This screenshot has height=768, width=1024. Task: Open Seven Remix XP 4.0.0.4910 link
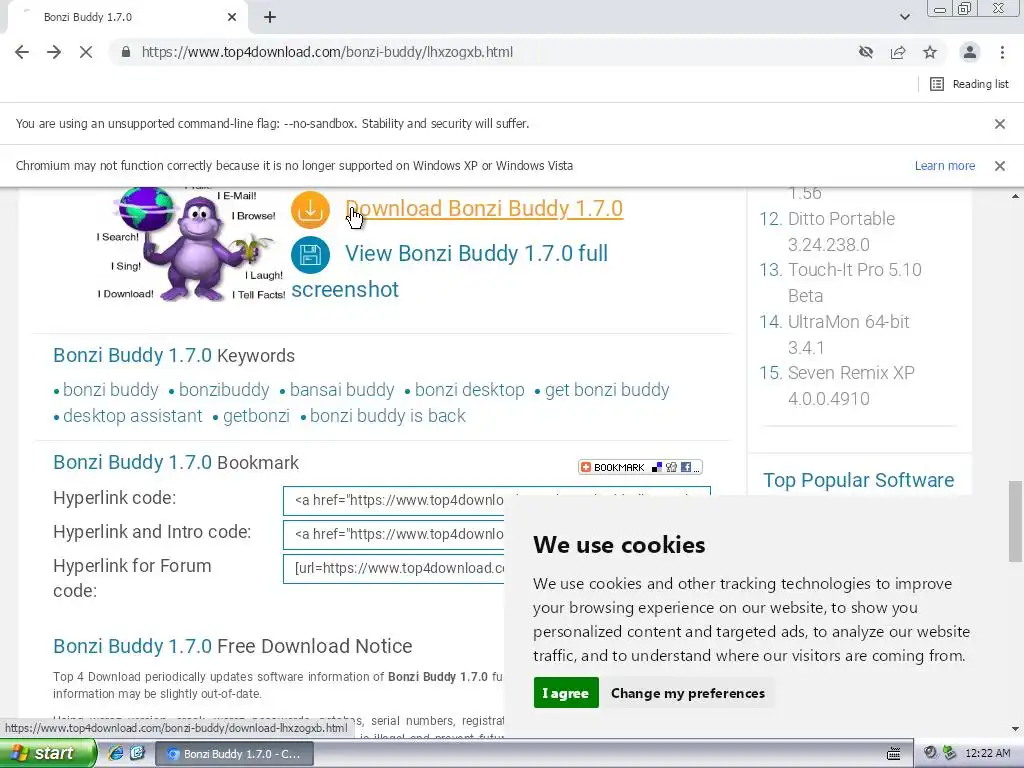[x=851, y=385]
